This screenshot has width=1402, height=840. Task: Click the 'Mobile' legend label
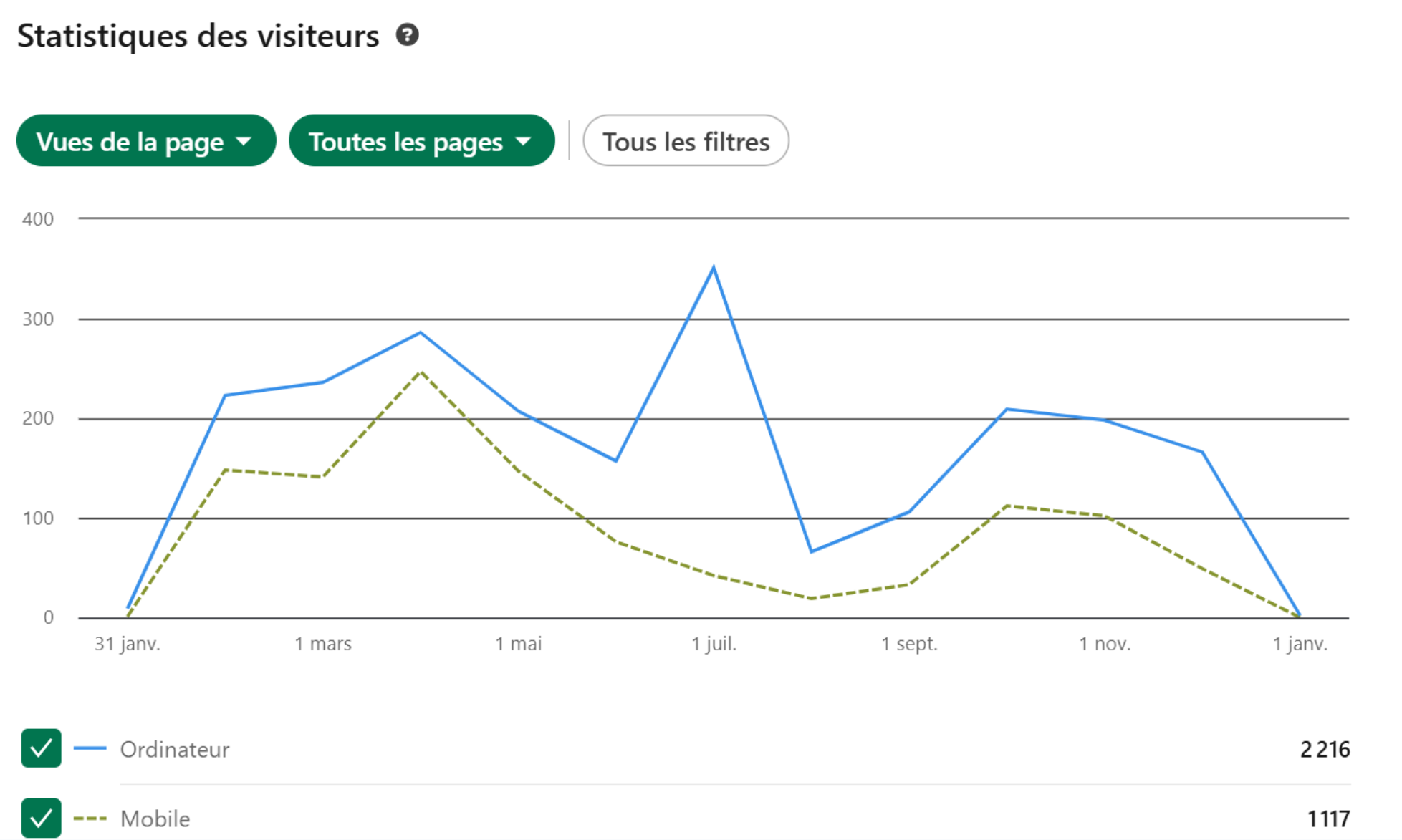coord(155,819)
